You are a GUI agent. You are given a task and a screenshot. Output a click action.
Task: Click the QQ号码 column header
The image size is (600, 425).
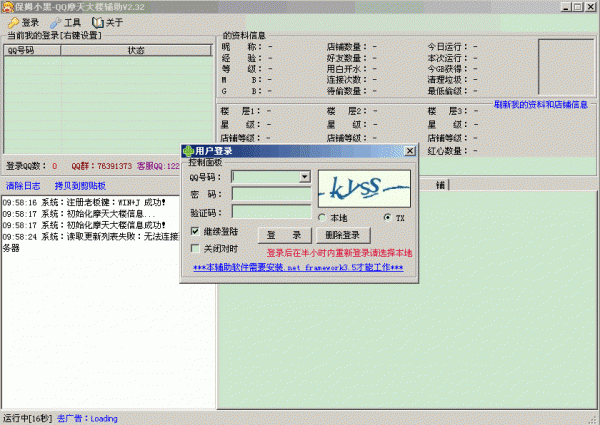click(32, 50)
